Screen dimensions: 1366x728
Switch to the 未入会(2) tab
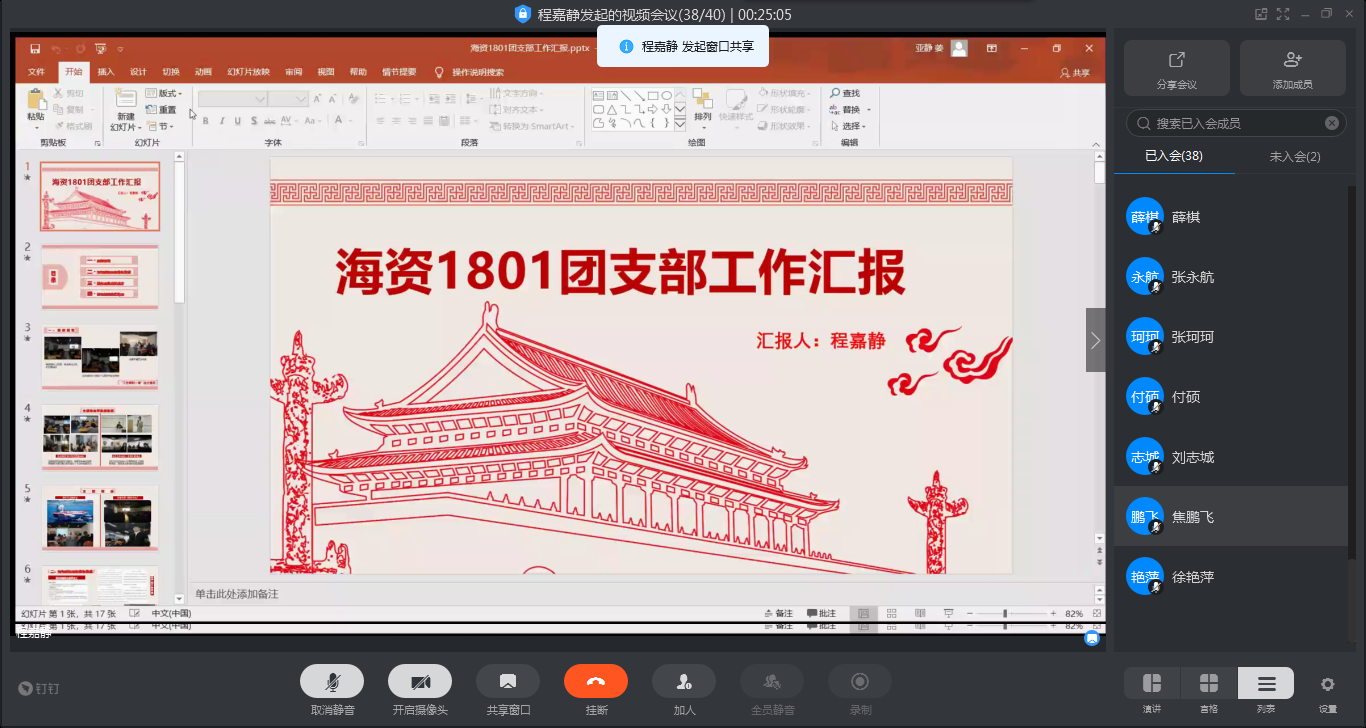click(x=1295, y=156)
